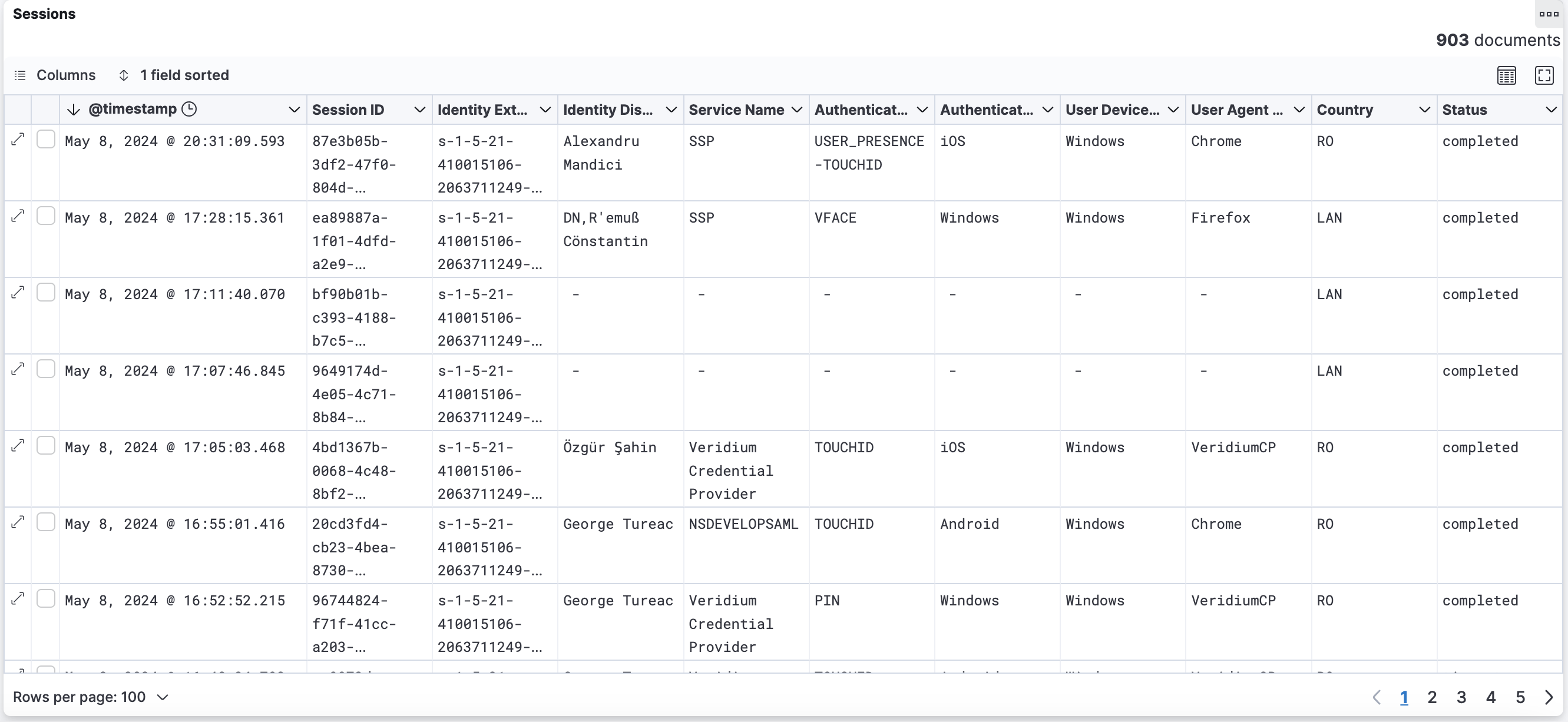Screen dimensions: 1568x722
Task: Open the Columns selector
Action: [55, 75]
